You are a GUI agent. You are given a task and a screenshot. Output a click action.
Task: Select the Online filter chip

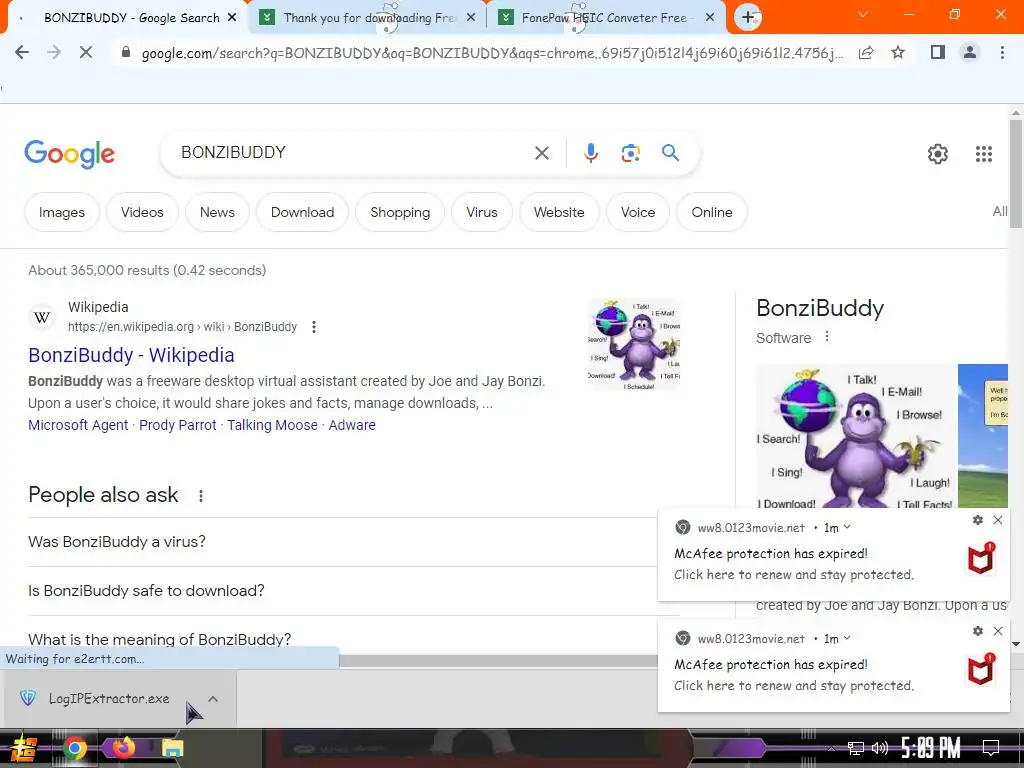tap(712, 212)
